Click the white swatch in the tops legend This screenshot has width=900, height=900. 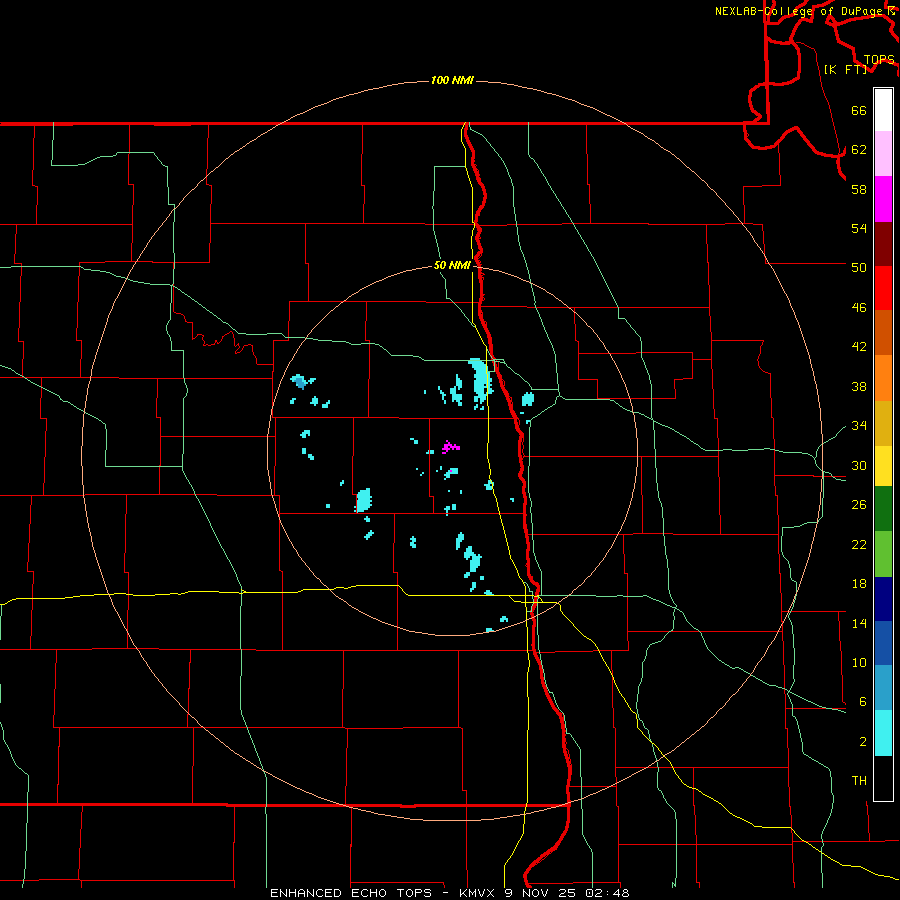pos(883,110)
